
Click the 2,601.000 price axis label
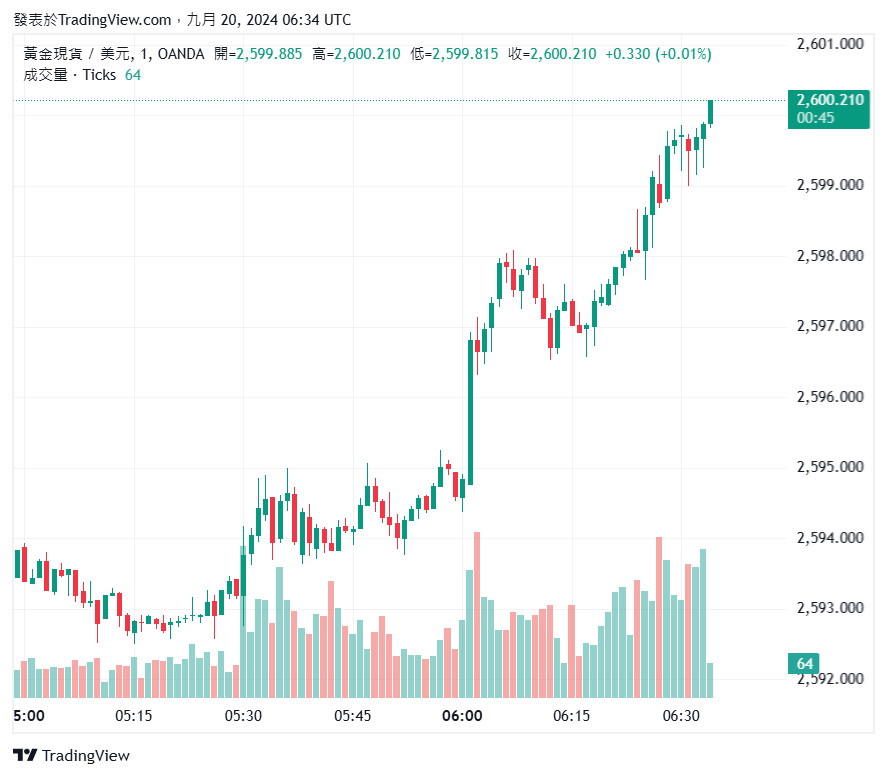(829, 44)
